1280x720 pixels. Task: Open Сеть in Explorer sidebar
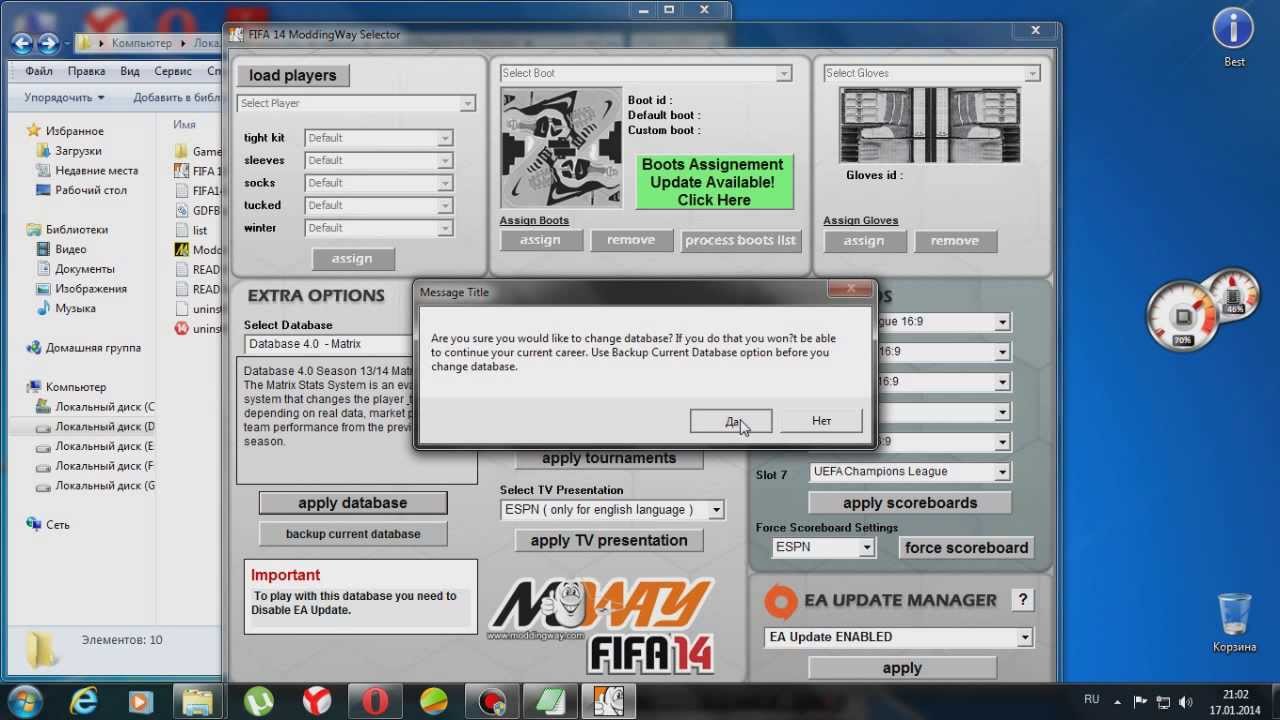click(x=58, y=524)
